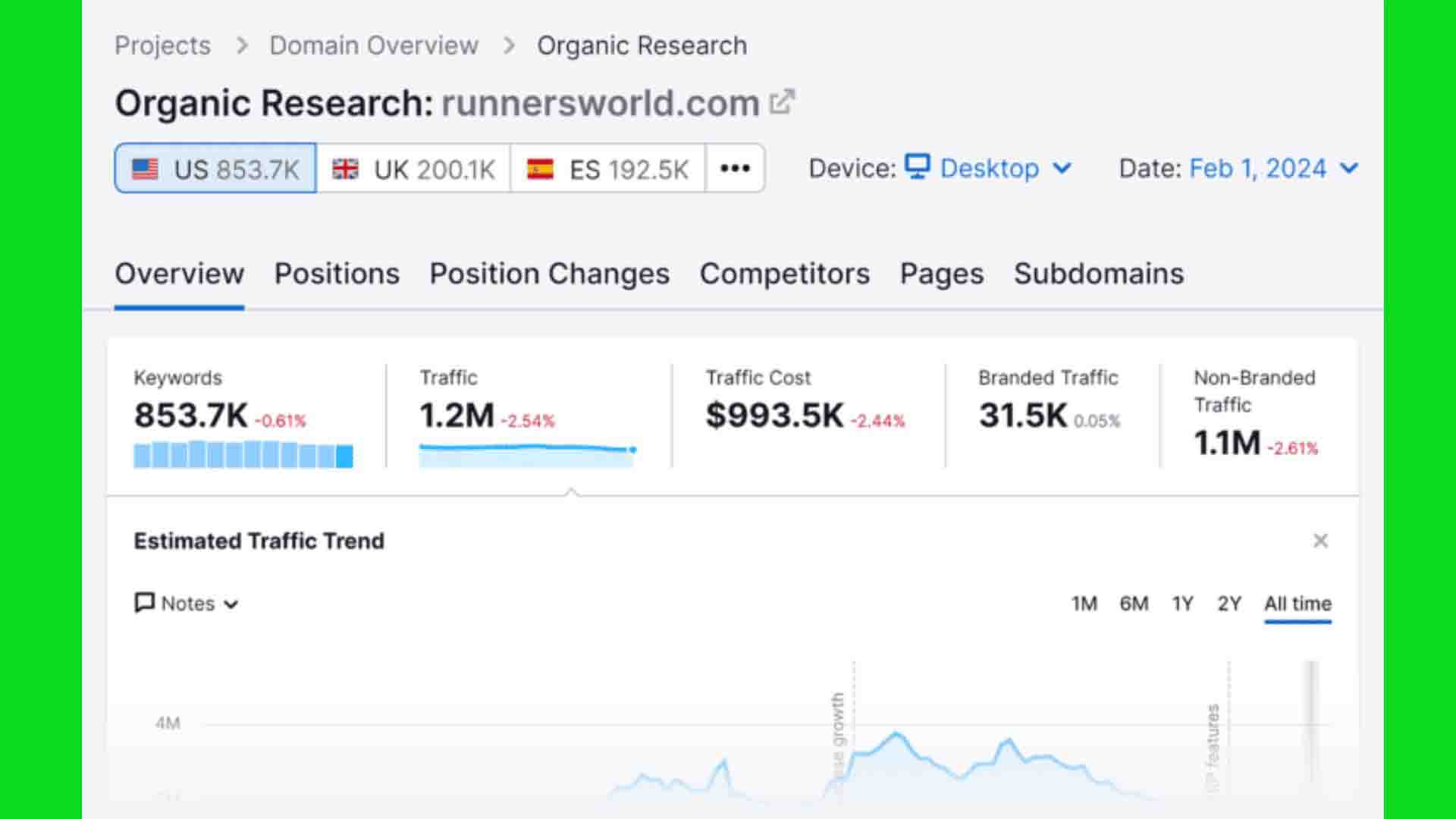Switch trend range to 6M

tap(1134, 603)
